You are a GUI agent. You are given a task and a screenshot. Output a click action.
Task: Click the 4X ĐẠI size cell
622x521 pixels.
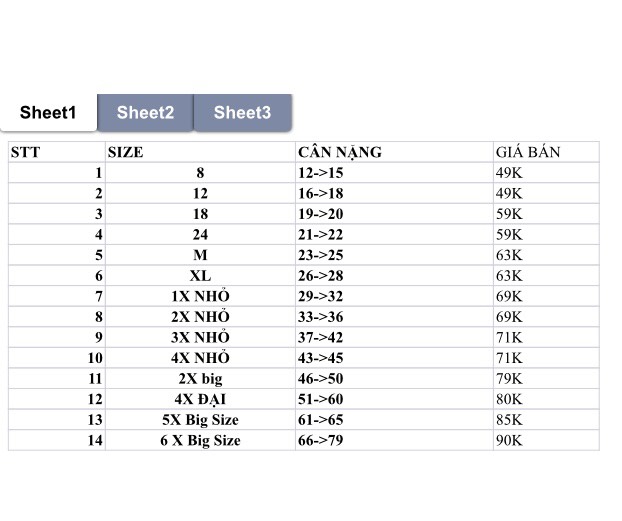point(200,399)
